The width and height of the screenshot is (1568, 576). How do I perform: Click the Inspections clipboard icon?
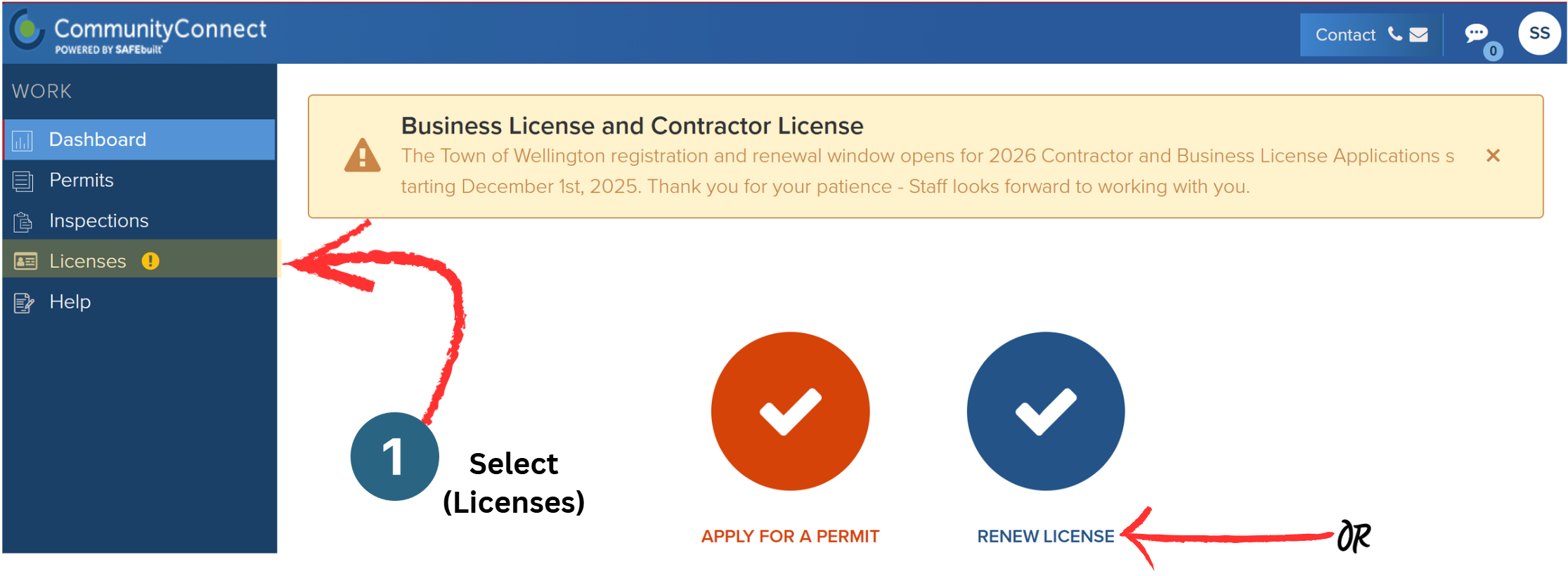click(x=23, y=221)
